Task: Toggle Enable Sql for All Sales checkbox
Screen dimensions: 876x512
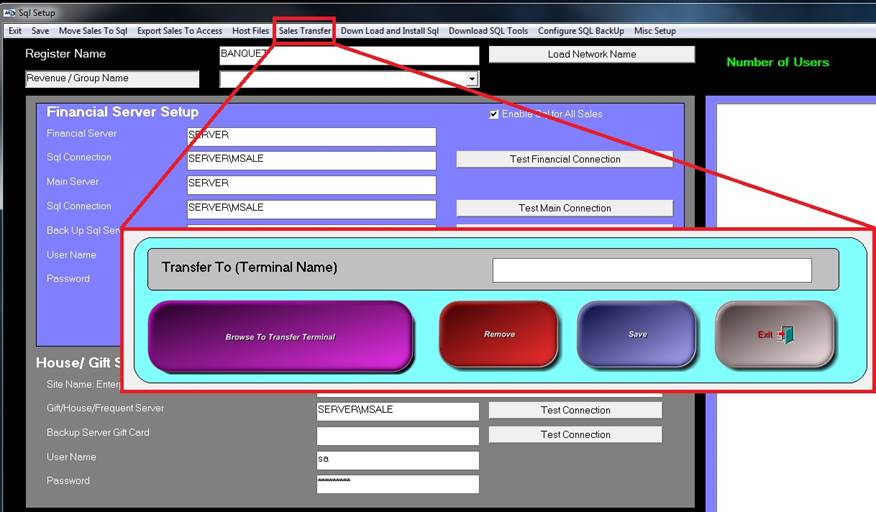Action: 494,114
